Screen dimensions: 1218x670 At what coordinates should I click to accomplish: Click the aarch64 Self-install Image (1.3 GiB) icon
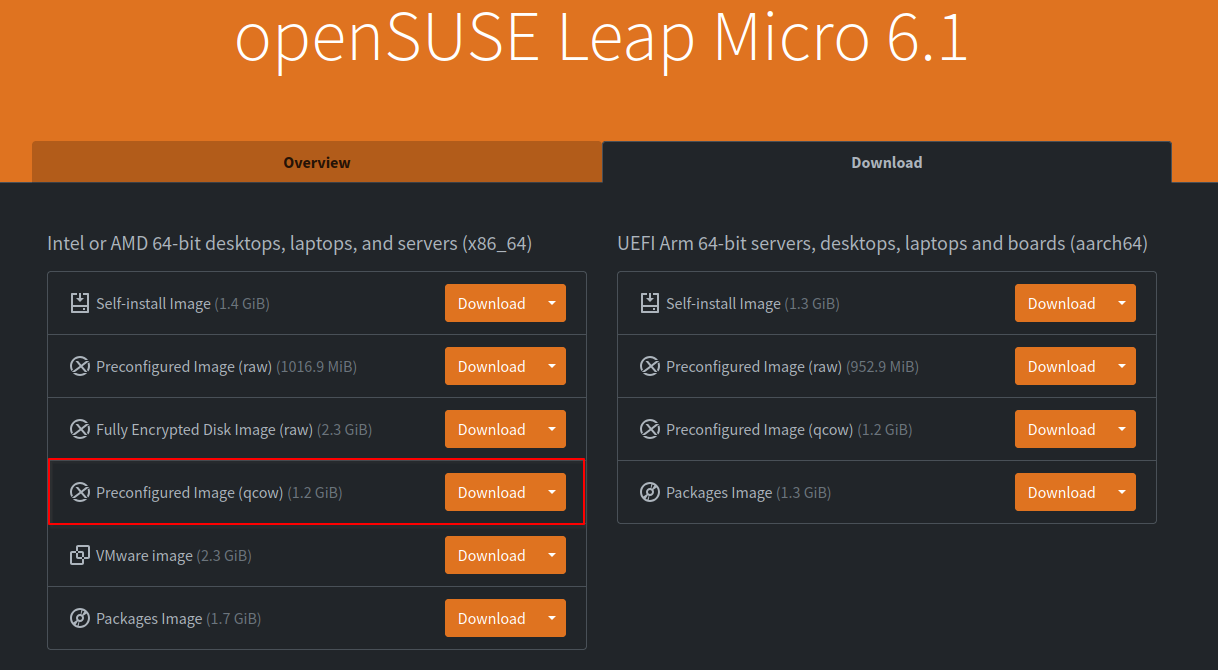click(650, 303)
